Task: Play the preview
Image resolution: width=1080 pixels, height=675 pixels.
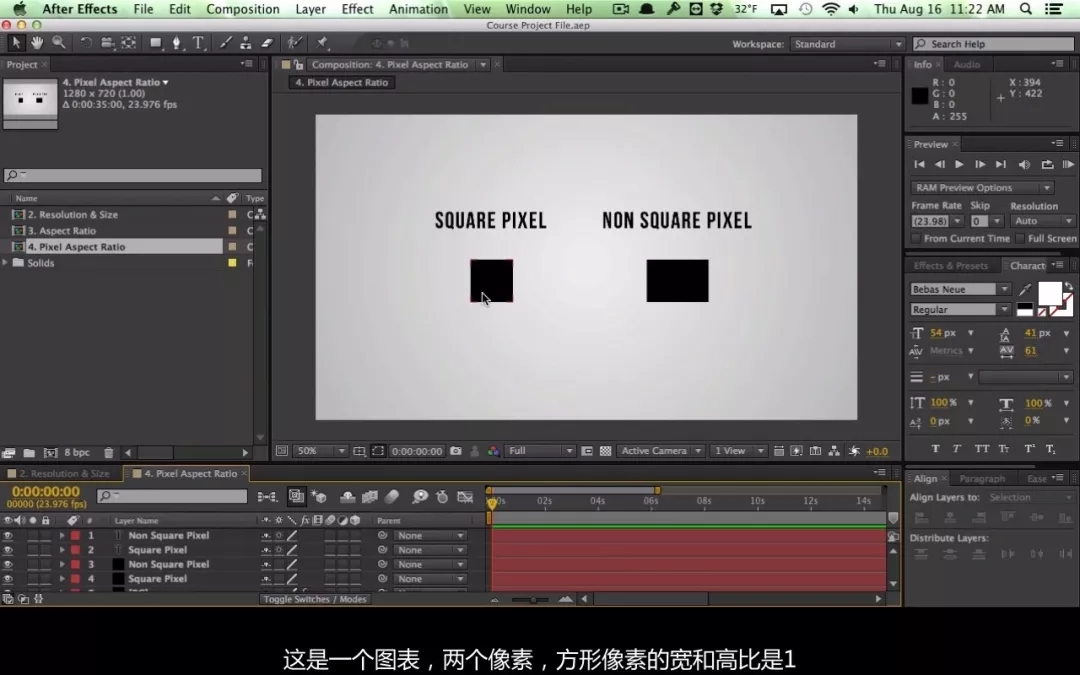Action: [959, 165]
